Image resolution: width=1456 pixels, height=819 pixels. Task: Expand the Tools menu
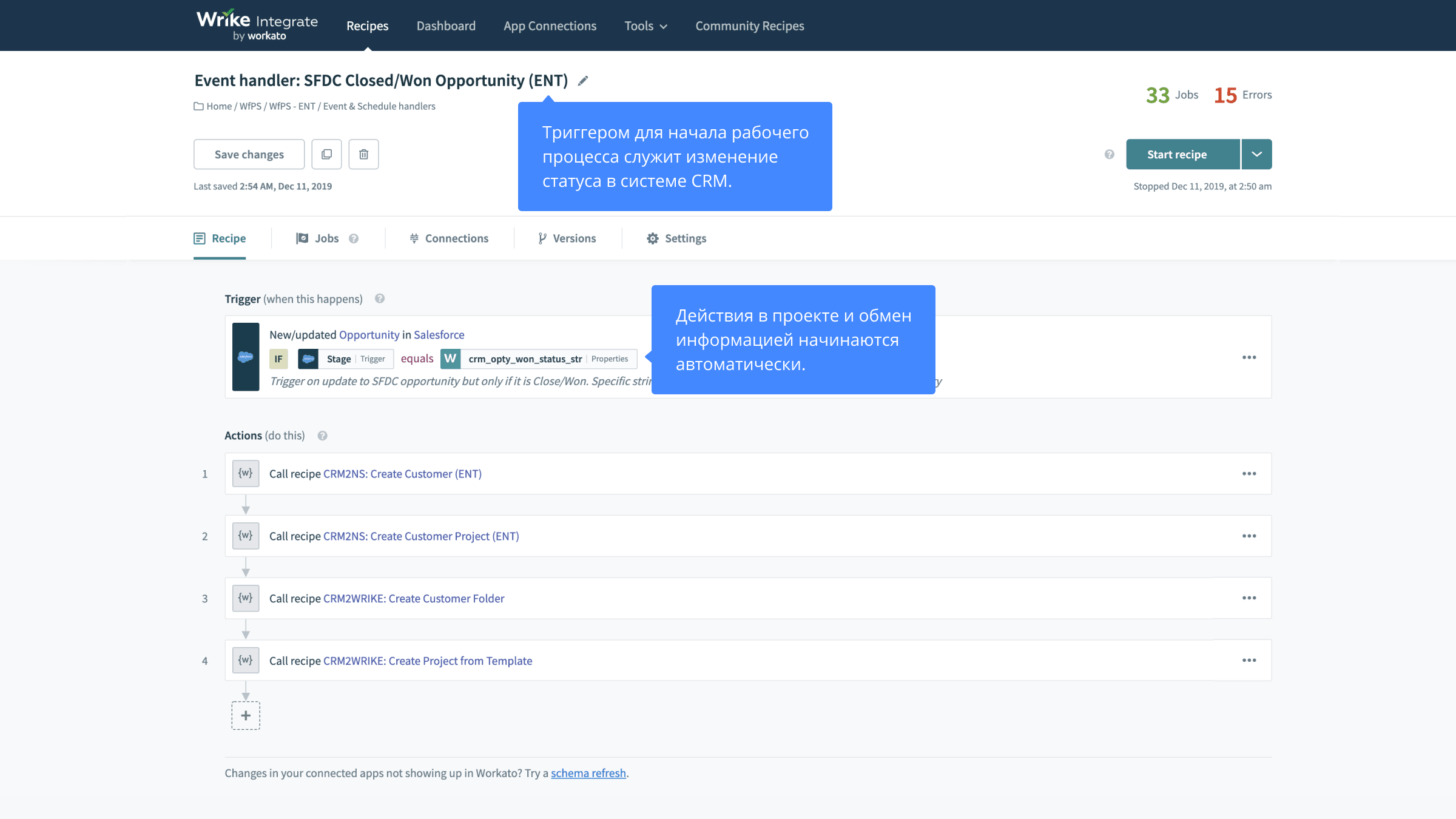click(x=645, y=25)
